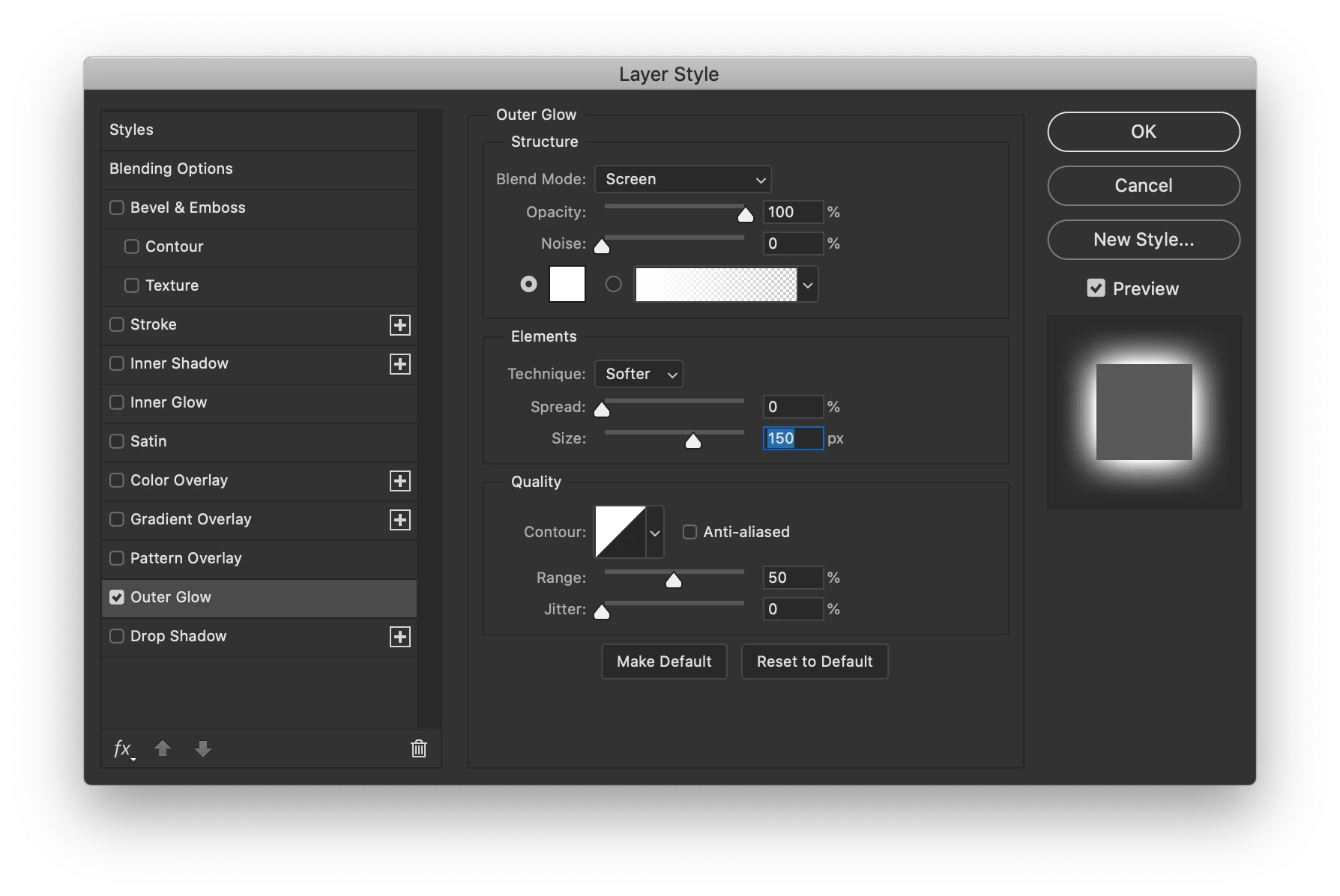Screen dimensions: 1340x896
Task: Tick the Texture sub-option checkbox
Action: (132, 285)
